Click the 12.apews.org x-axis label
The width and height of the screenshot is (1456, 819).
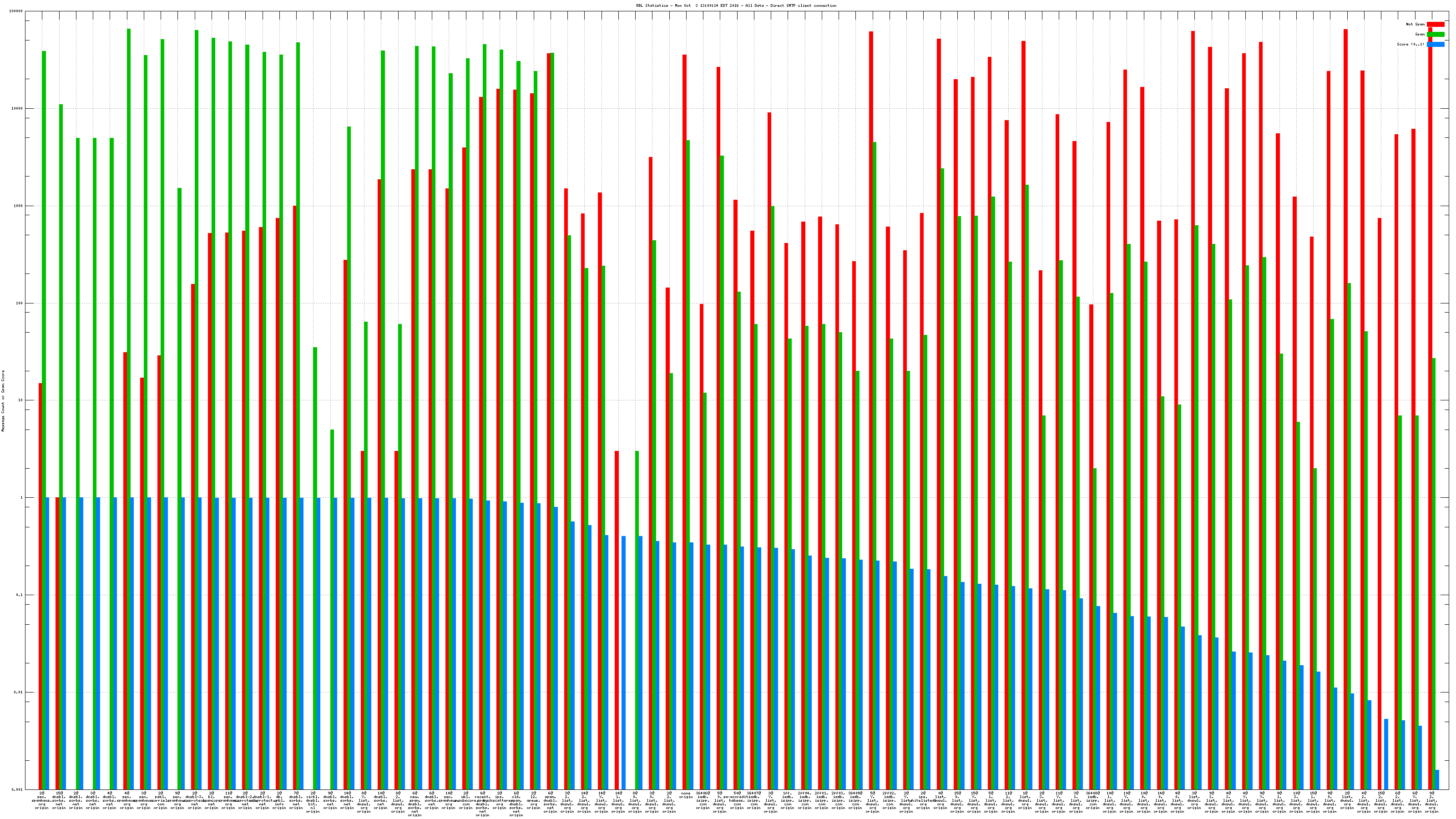(534, 800)
